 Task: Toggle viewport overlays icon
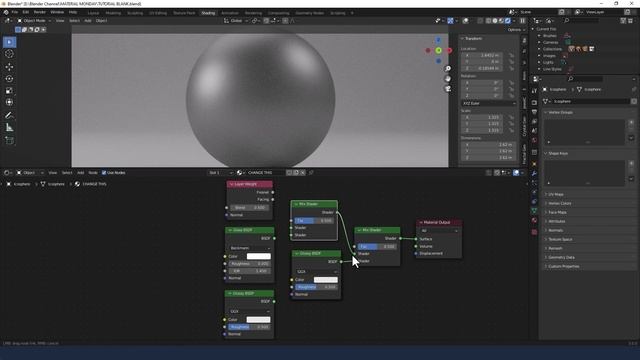pos(465,20)
